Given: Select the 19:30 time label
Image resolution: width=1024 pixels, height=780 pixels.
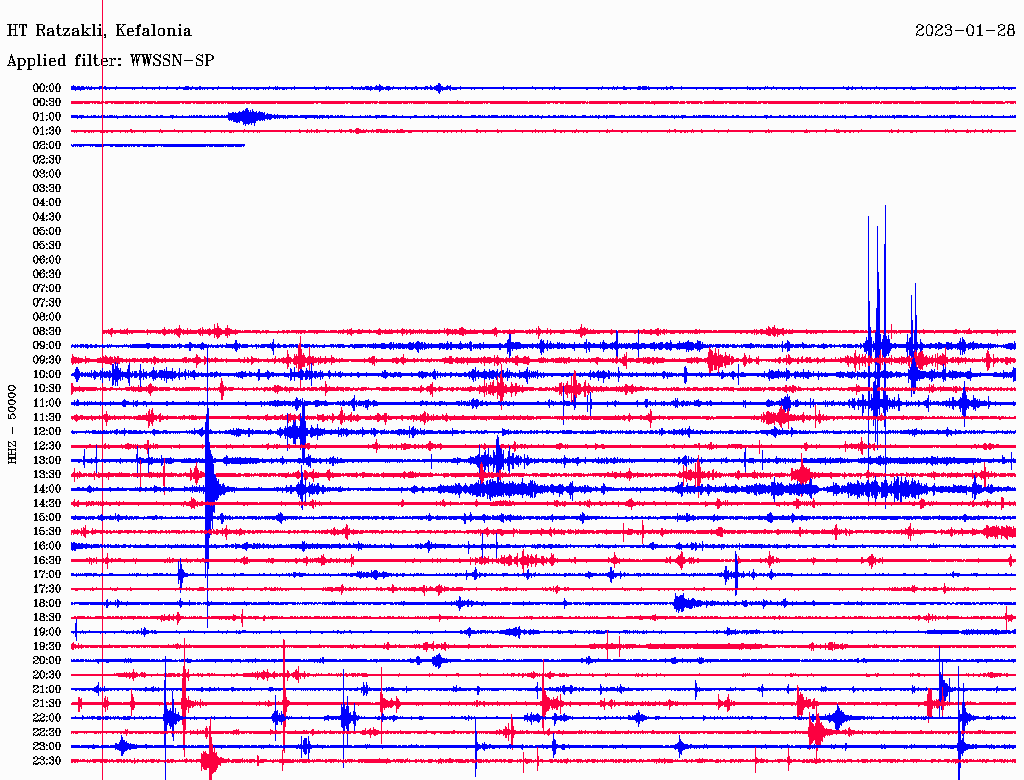Looking at the screenshot, I should [47, 647].
